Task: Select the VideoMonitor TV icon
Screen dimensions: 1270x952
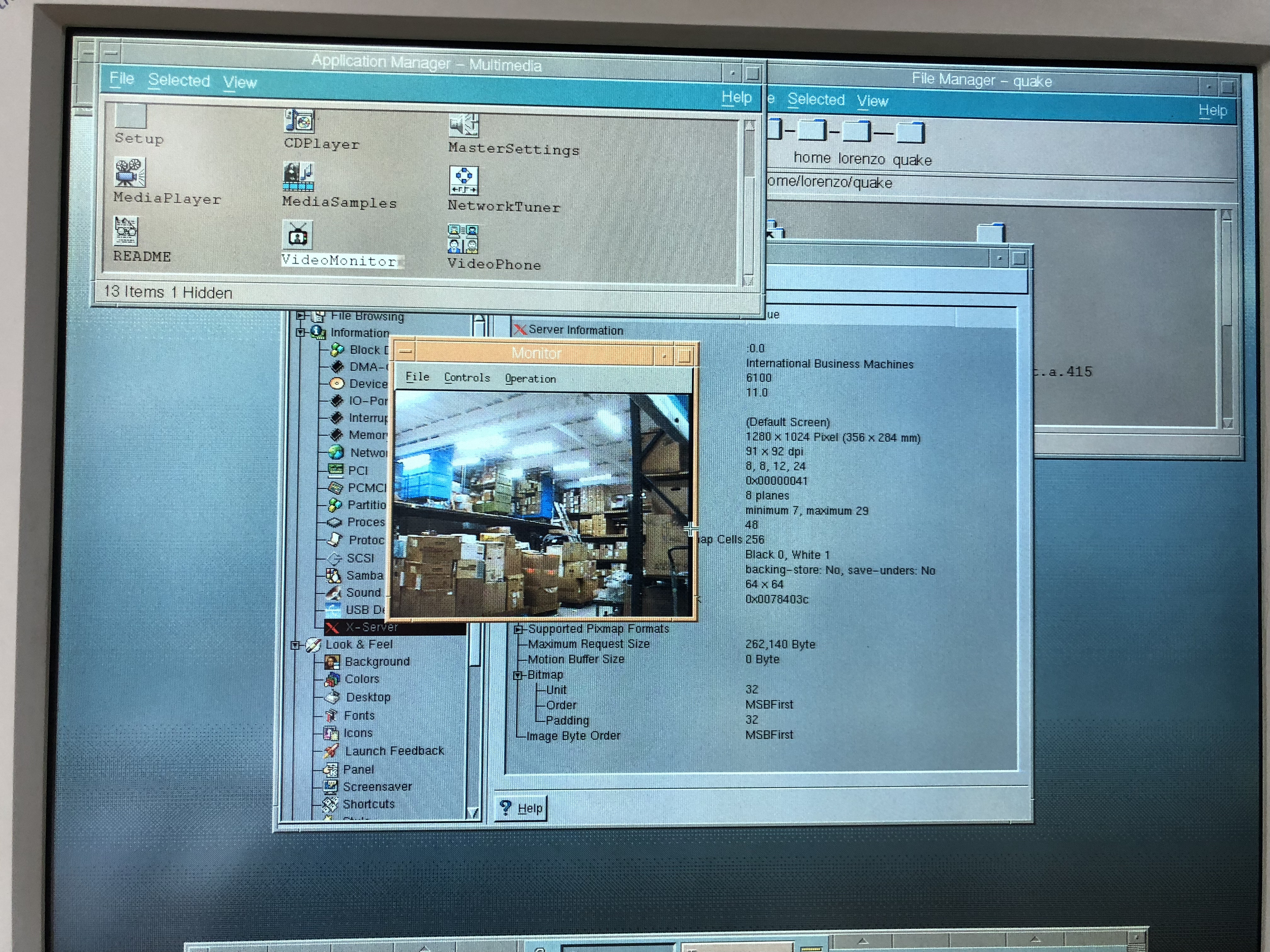Action: (297, 235)
